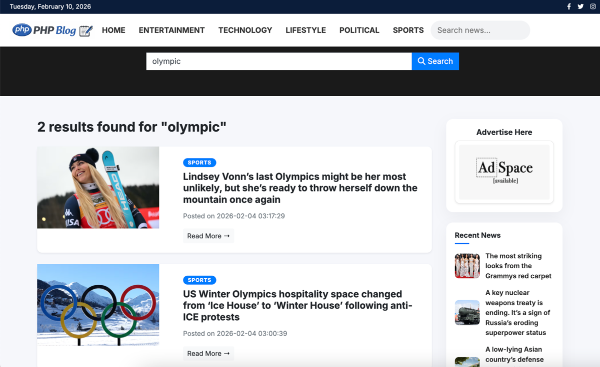Image resolution: width=600 pixels, height=367 pixels.
Task: Open the Instagram icon in top bar
Action: (x=593, y=7)
